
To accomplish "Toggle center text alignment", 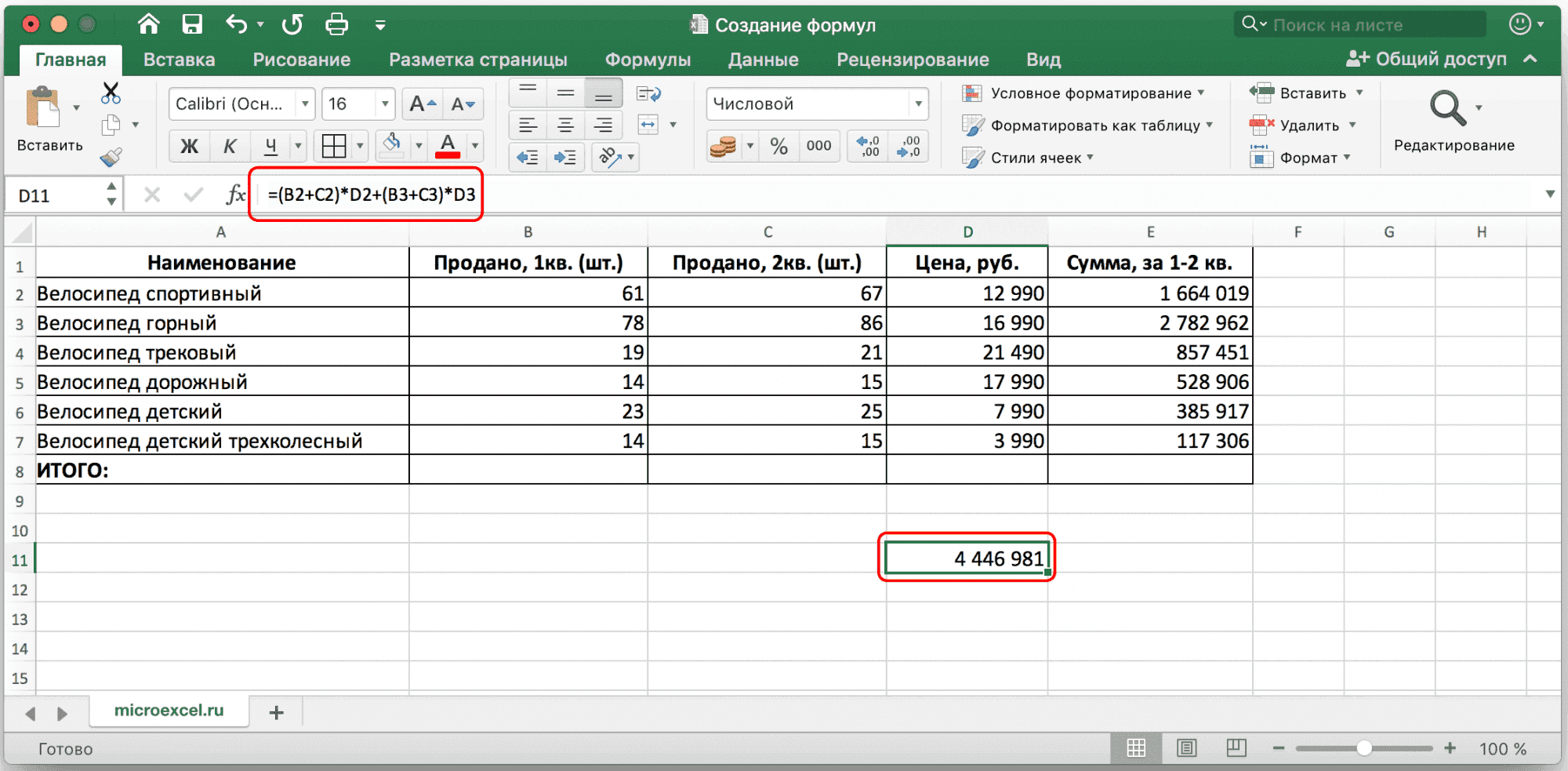I will (x=565, y=125).
